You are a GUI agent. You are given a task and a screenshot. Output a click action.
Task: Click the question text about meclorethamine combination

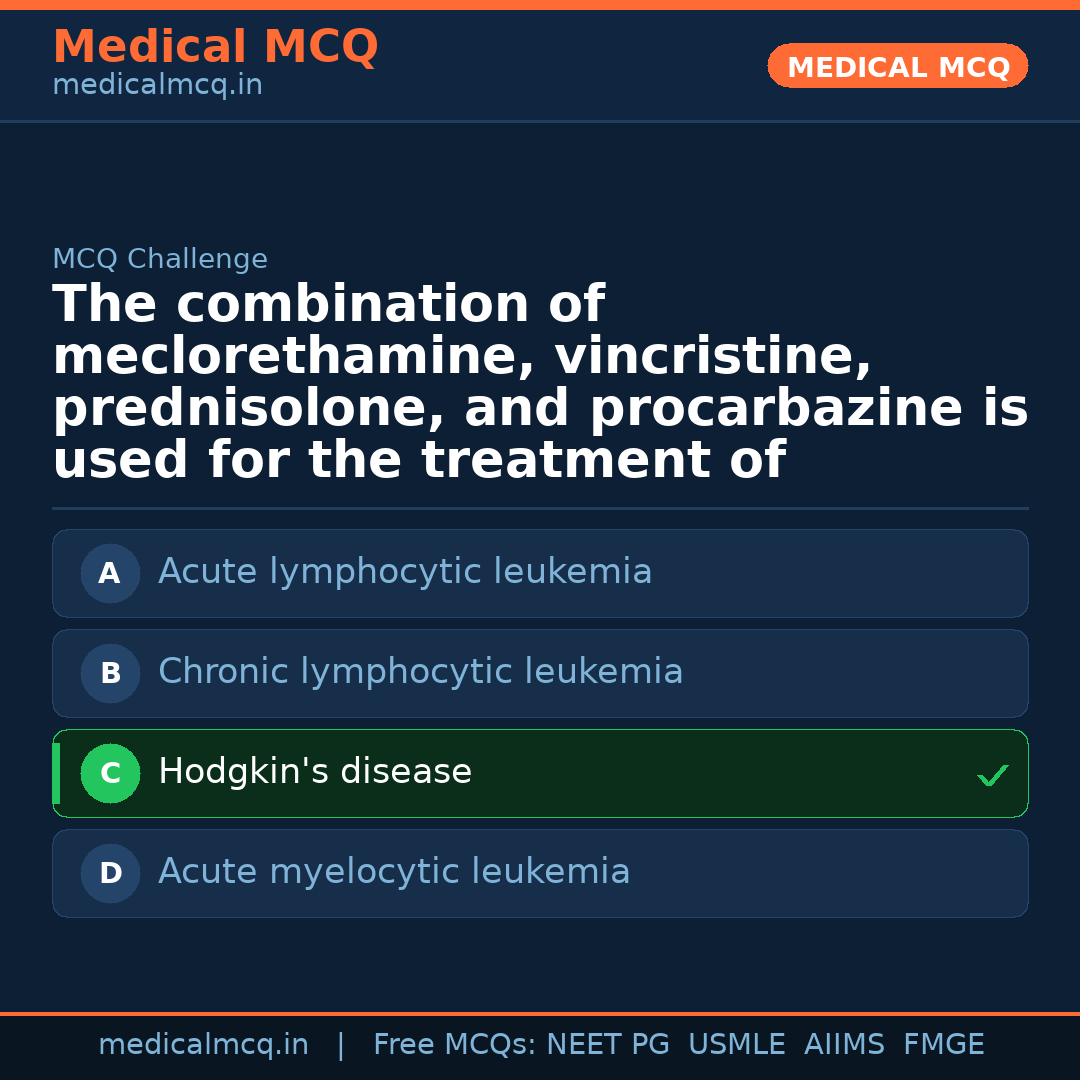coord(540,382)
